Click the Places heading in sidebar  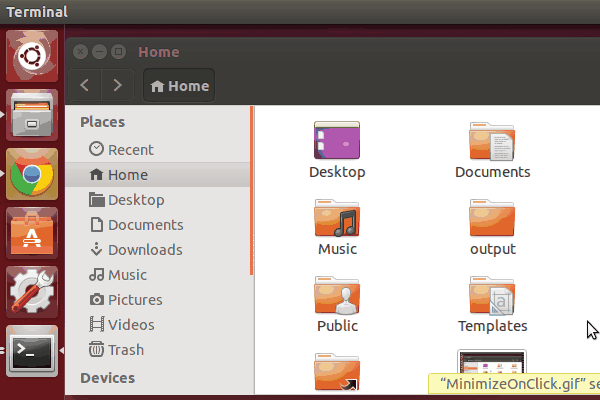pyautogui.click(x=103, y=122)
